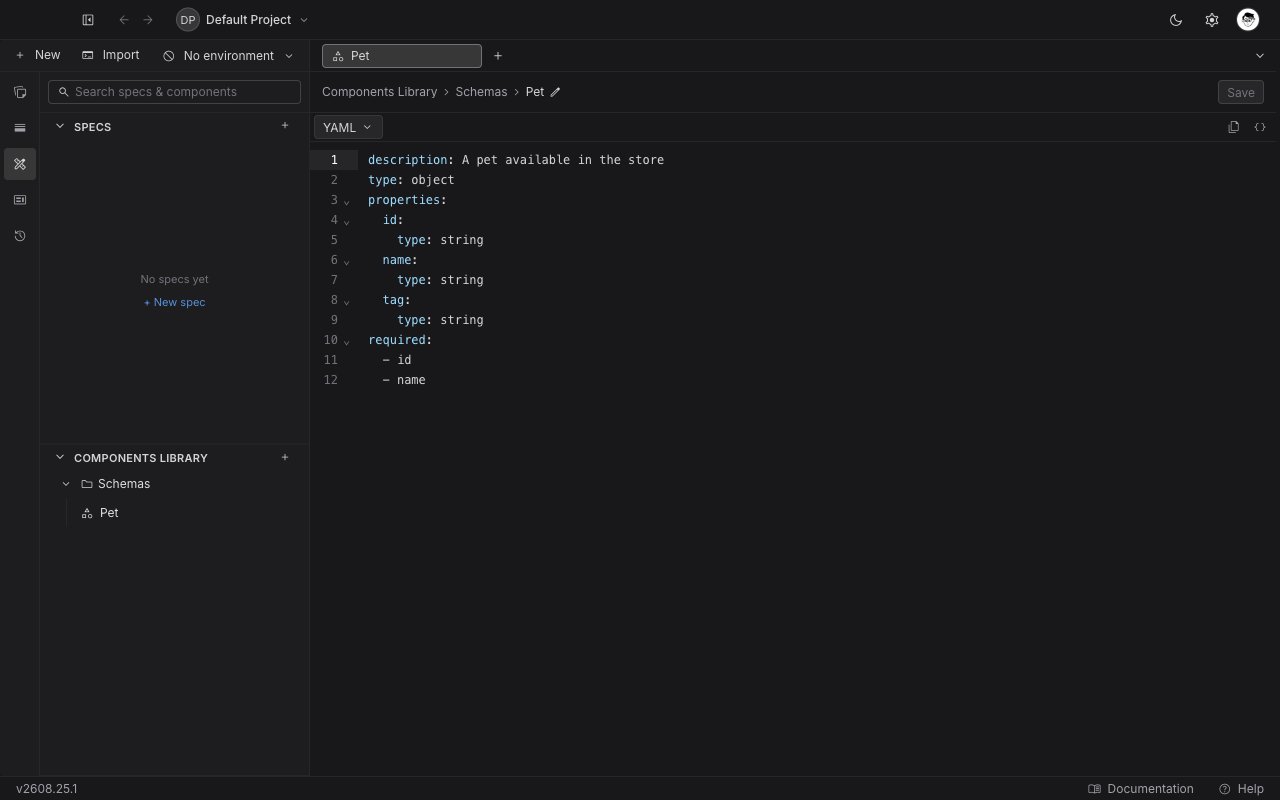Image resolution: width=1280 pixels, height=800 pixels.
Task: Click 'type: object' line
Action: (x=411, y=180)
